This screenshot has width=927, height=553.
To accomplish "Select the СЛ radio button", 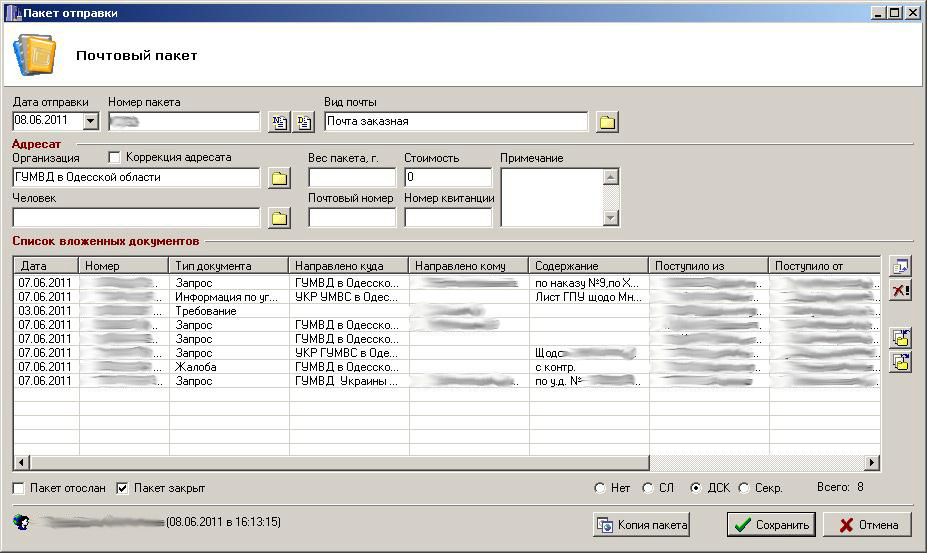I will (648, 488).
